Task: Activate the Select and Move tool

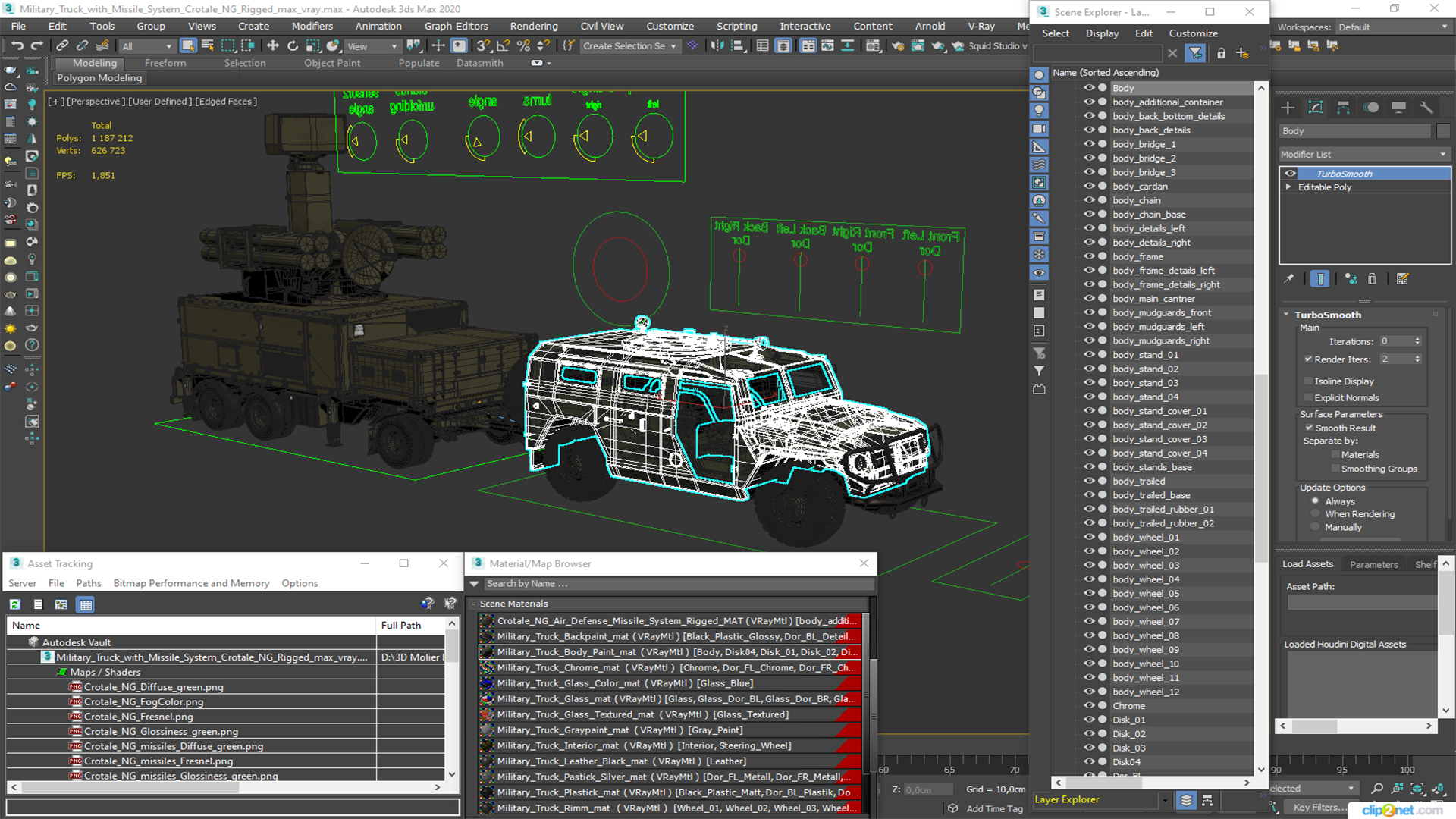Action: (273, 46)
